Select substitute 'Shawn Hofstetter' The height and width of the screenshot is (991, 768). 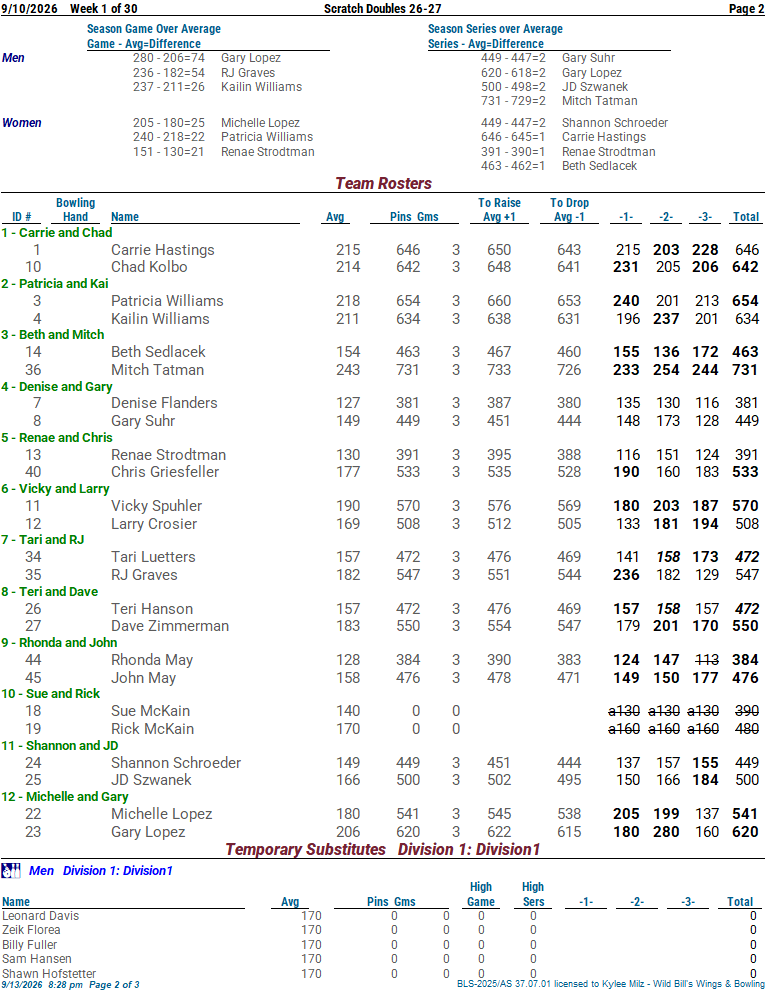pos(49,973)
